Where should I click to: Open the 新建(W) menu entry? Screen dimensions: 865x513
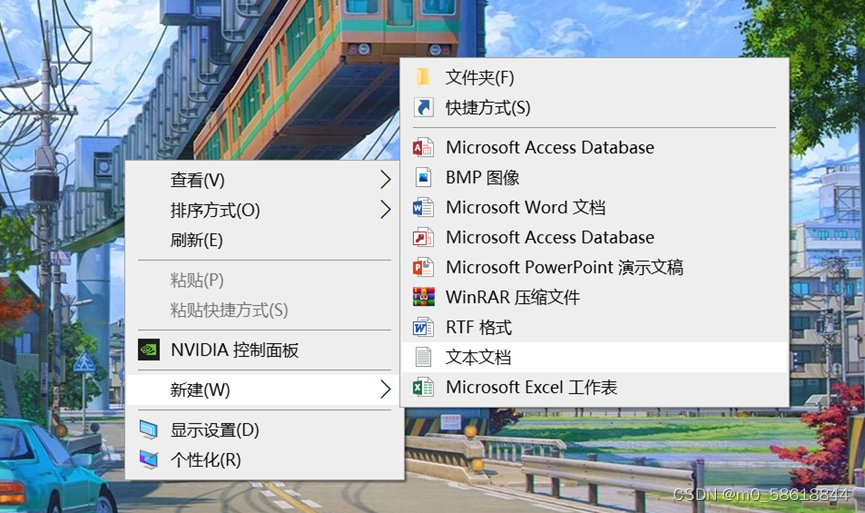point(264,389)
